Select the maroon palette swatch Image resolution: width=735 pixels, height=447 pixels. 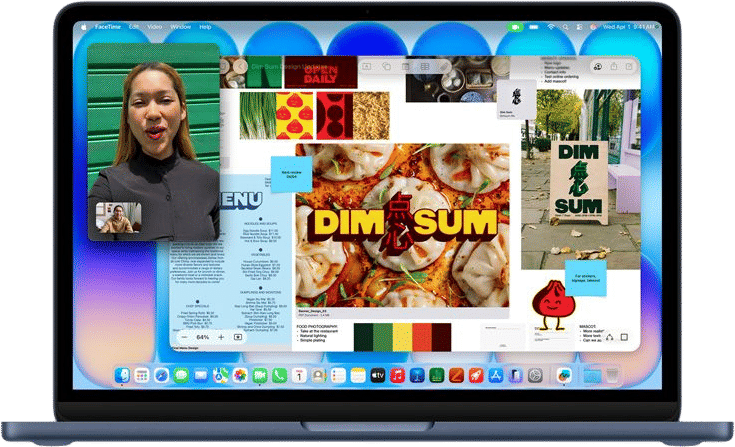point(442,337)
